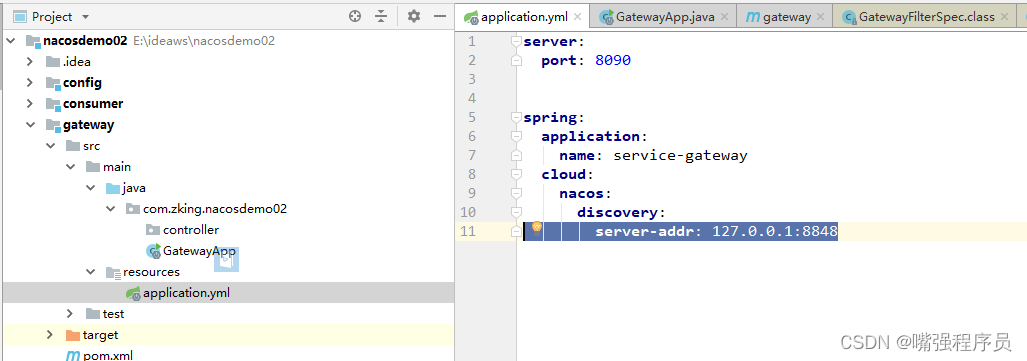1027x361 pixels.
Task: Expand the target folder arrow
Action: pyautogui.click(x=50, y=335)
